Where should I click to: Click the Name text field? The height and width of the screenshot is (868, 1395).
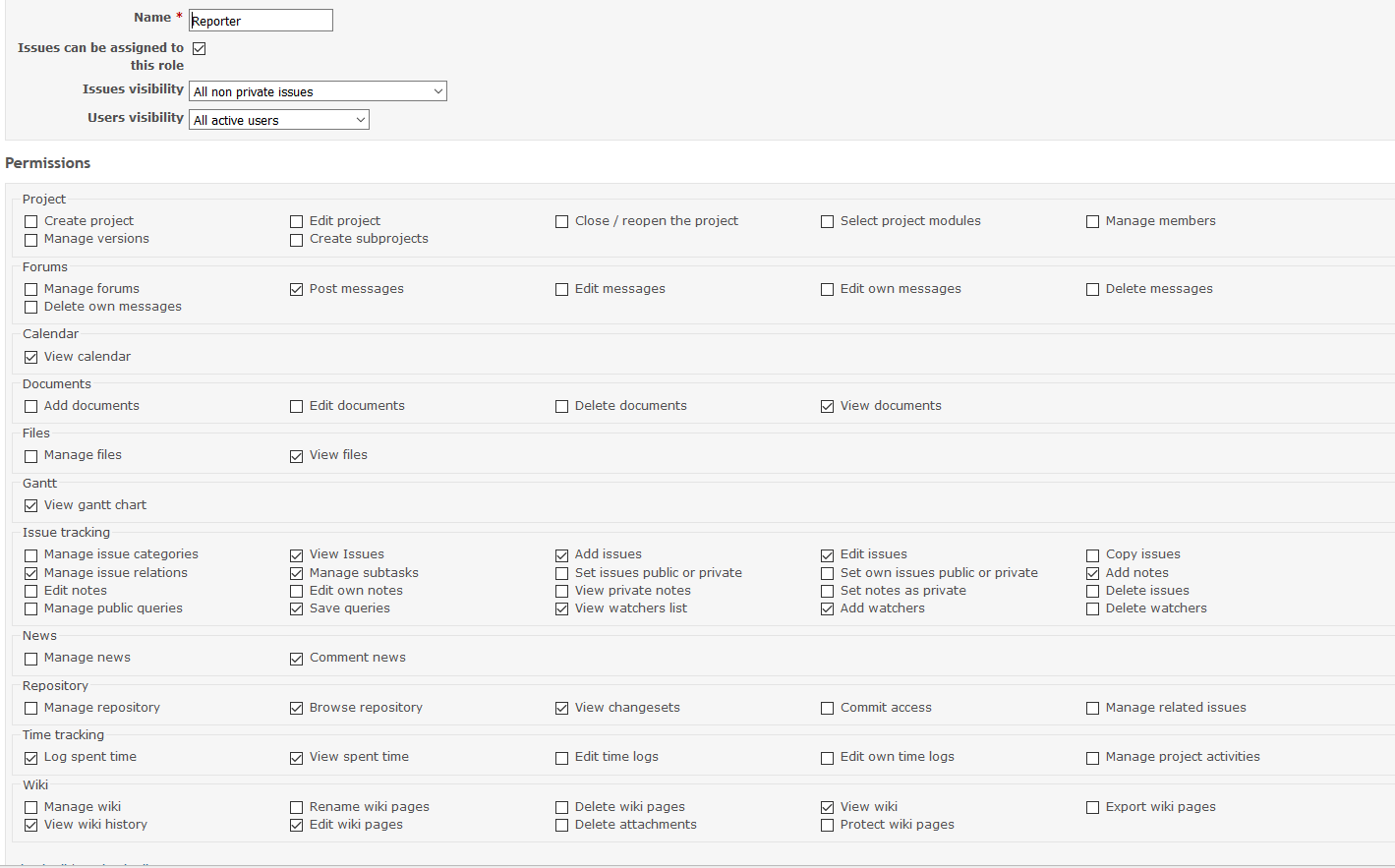tap(261, 21)
